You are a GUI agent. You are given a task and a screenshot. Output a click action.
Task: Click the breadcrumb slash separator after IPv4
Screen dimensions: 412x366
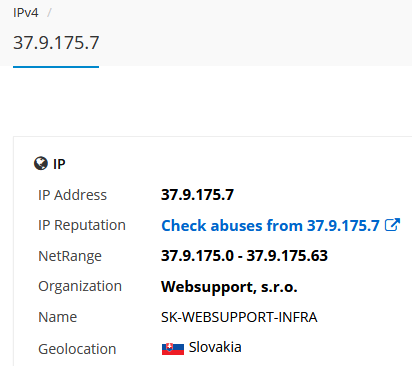click(x=49, y=13)
